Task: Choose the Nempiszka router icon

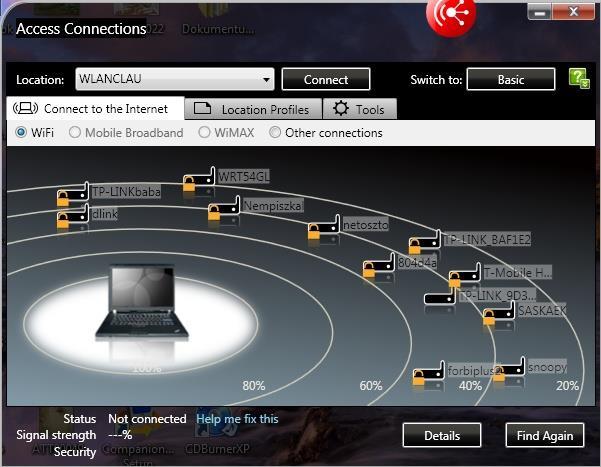Action: tap(224, 208)
